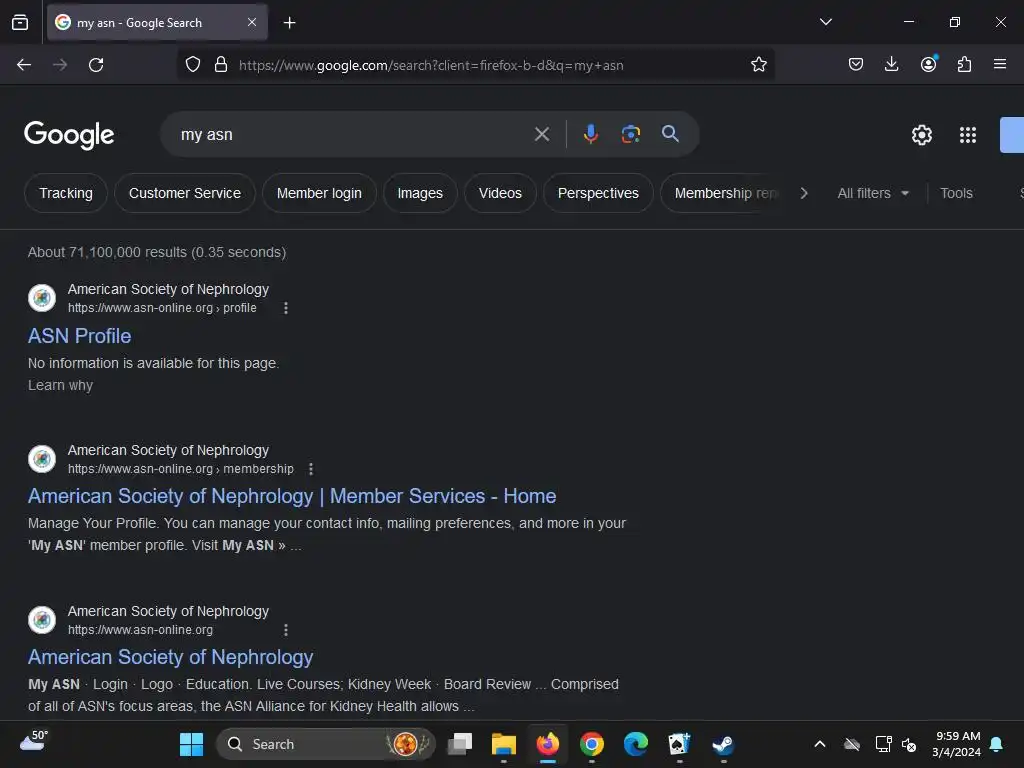The image size is (1024, 768).
Task: Open Microsoft Edge from the taskbar
Action: click(635, 744)
